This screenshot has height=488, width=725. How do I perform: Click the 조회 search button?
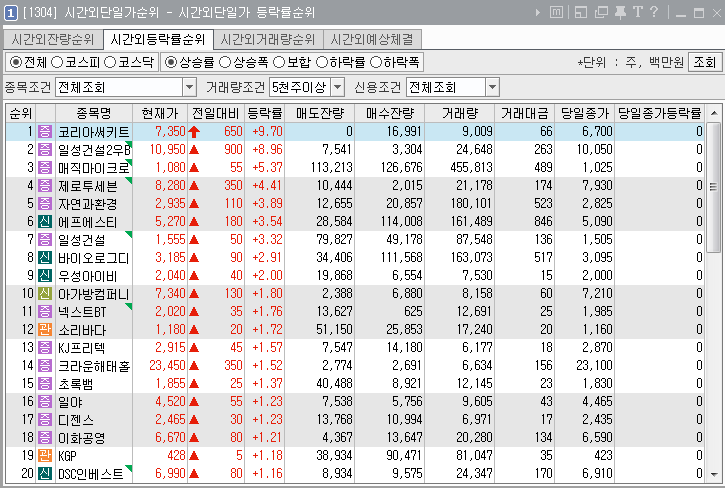click(705, 62)
